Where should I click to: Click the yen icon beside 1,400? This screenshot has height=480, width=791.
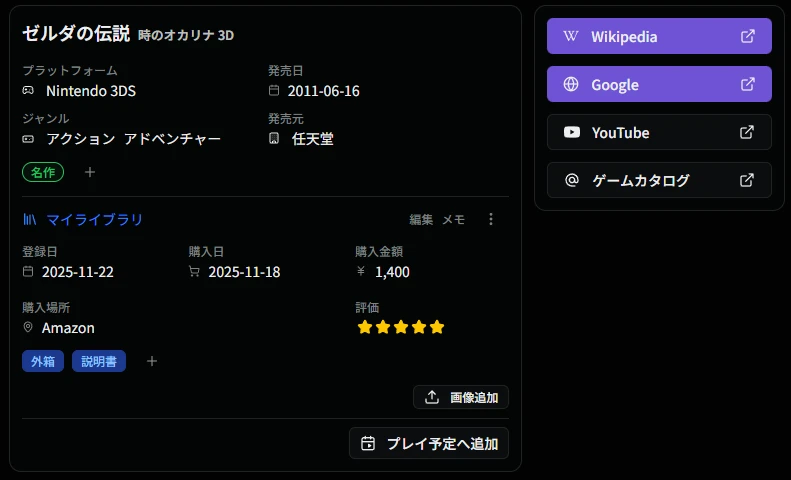361,271
